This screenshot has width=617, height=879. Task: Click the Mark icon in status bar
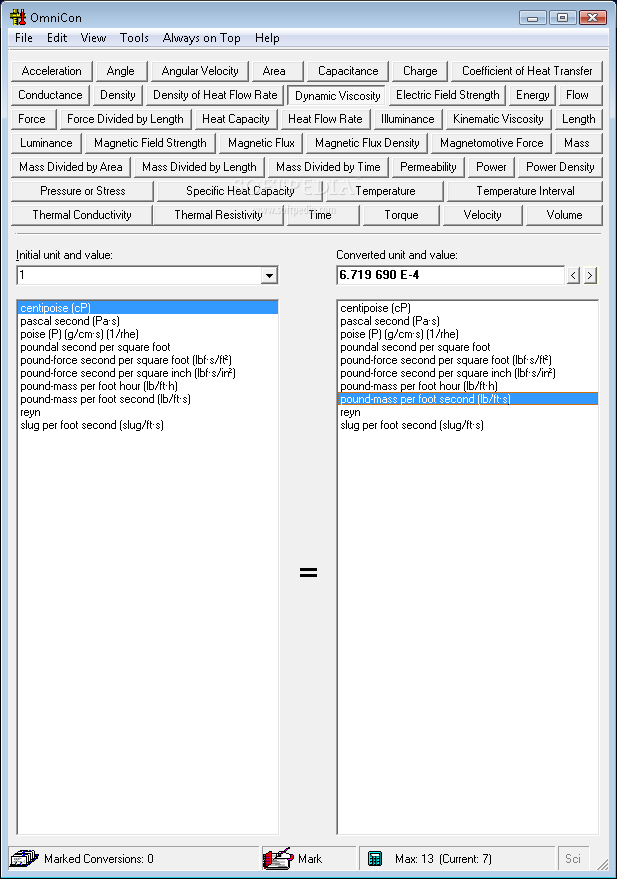pos(279,858)
